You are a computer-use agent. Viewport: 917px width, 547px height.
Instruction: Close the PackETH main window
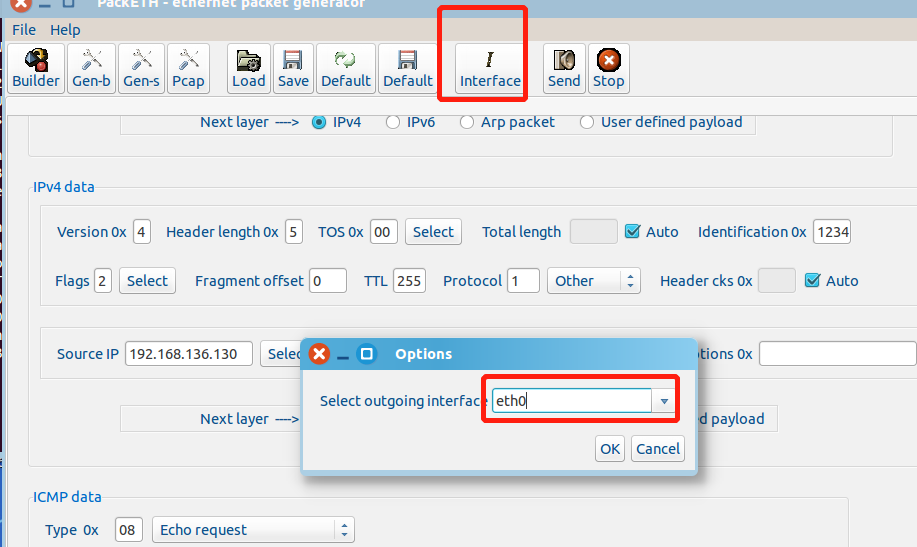[x=20, y=5]
